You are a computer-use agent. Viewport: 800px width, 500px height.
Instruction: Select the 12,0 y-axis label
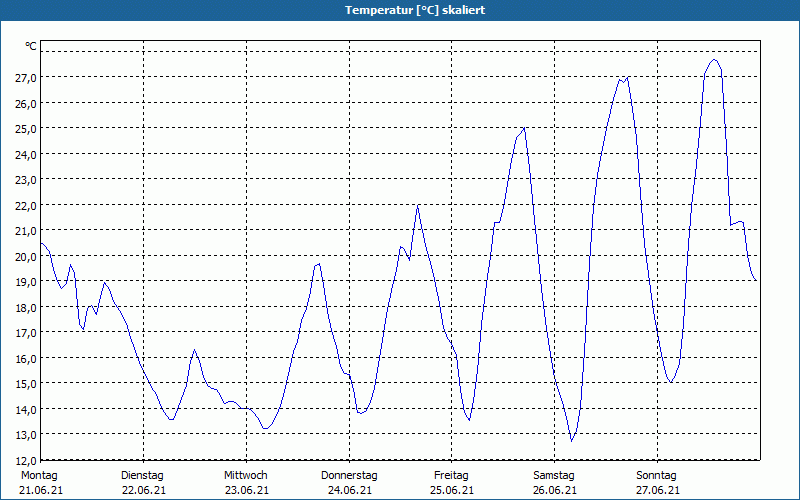click(x=26, y=460)
